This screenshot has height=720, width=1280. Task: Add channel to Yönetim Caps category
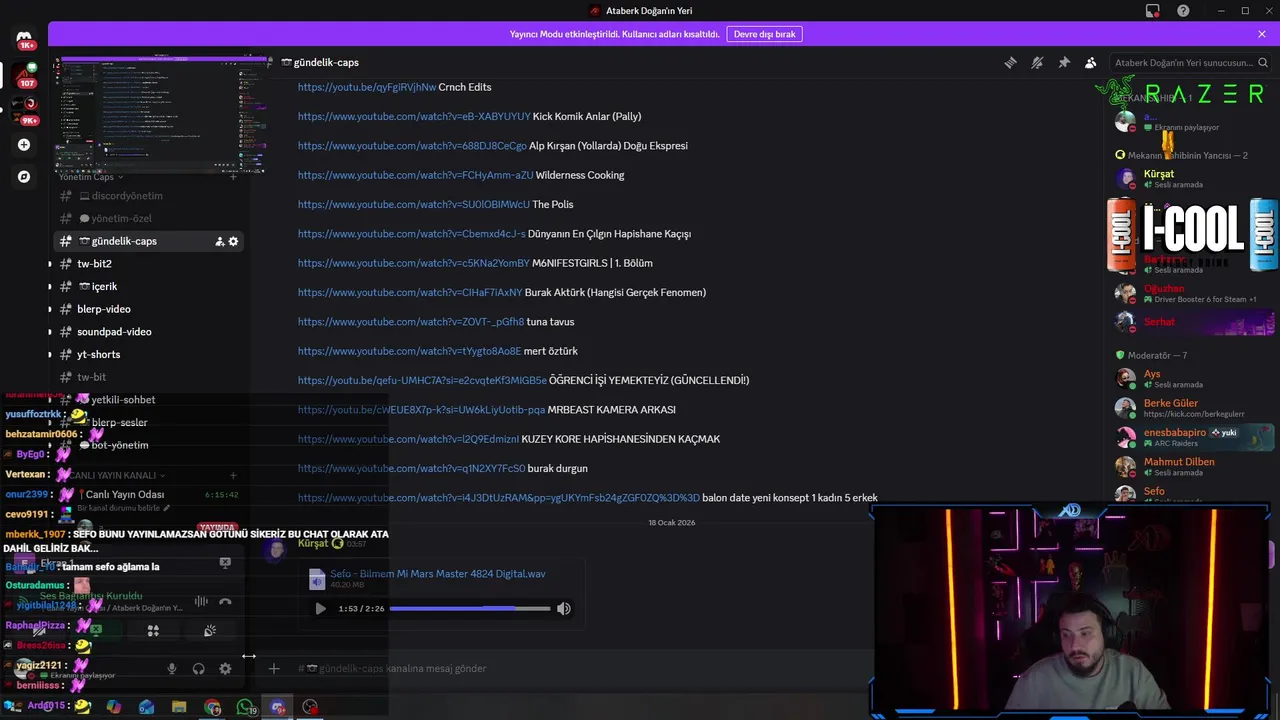click(233, 177)
